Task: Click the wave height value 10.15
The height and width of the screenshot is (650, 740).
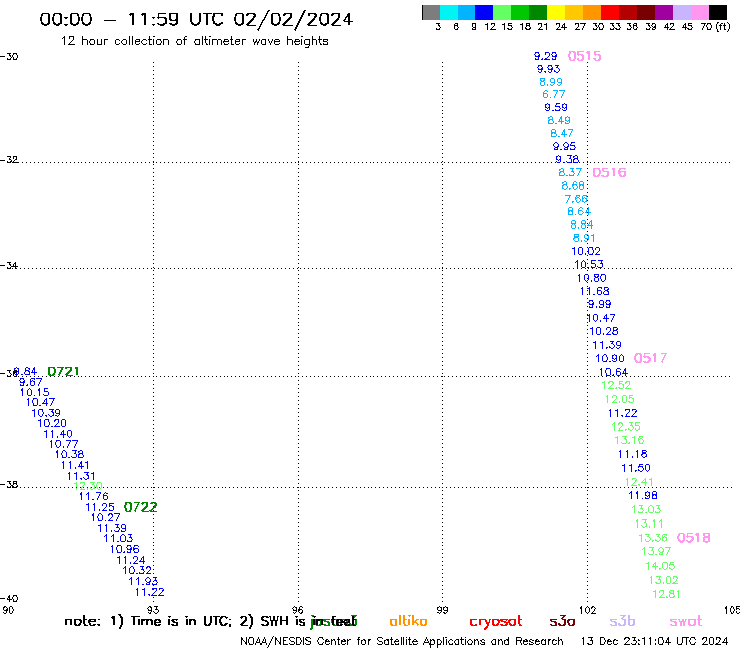Action: (34, 392)
